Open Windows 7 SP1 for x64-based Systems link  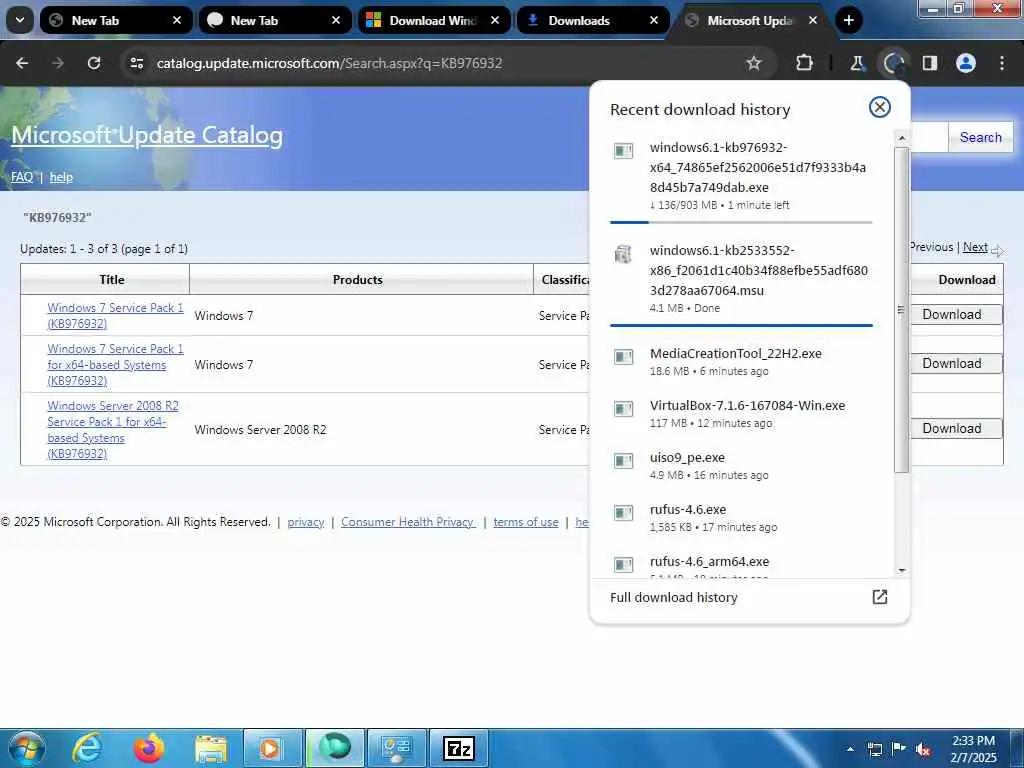click(x=115, y=364)
